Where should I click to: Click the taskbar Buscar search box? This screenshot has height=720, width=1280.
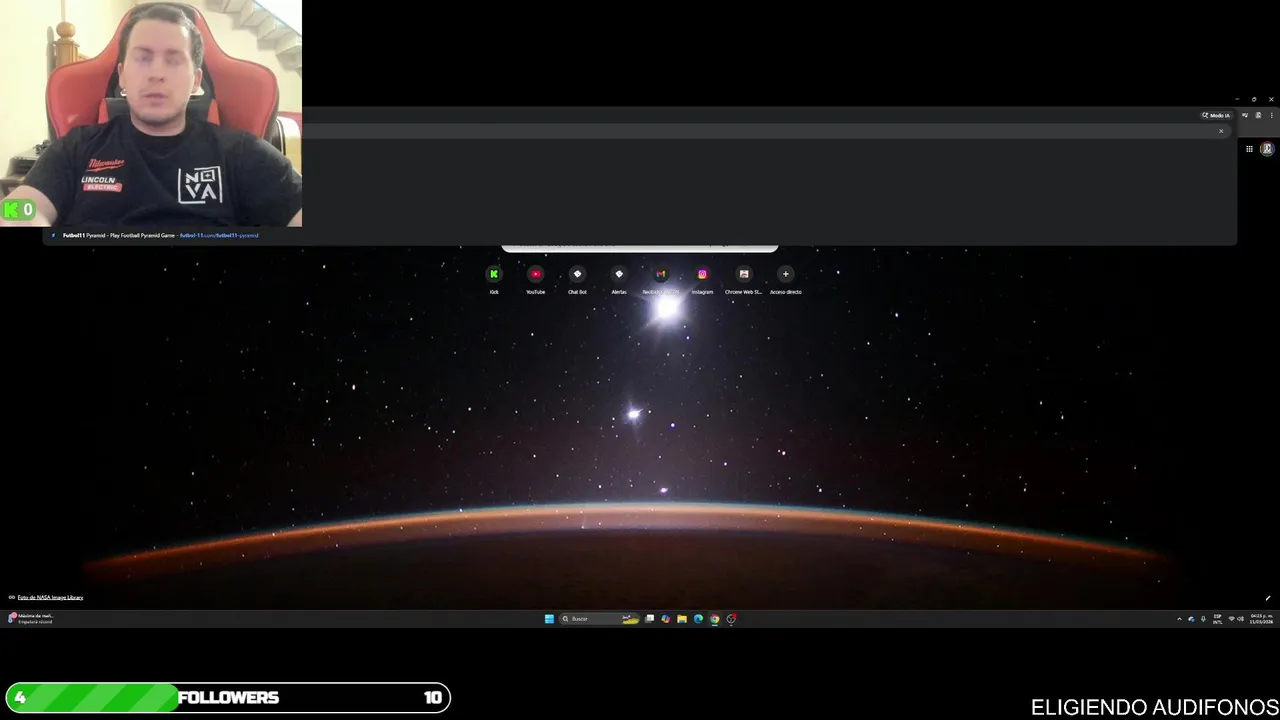(x=600, y=619)
